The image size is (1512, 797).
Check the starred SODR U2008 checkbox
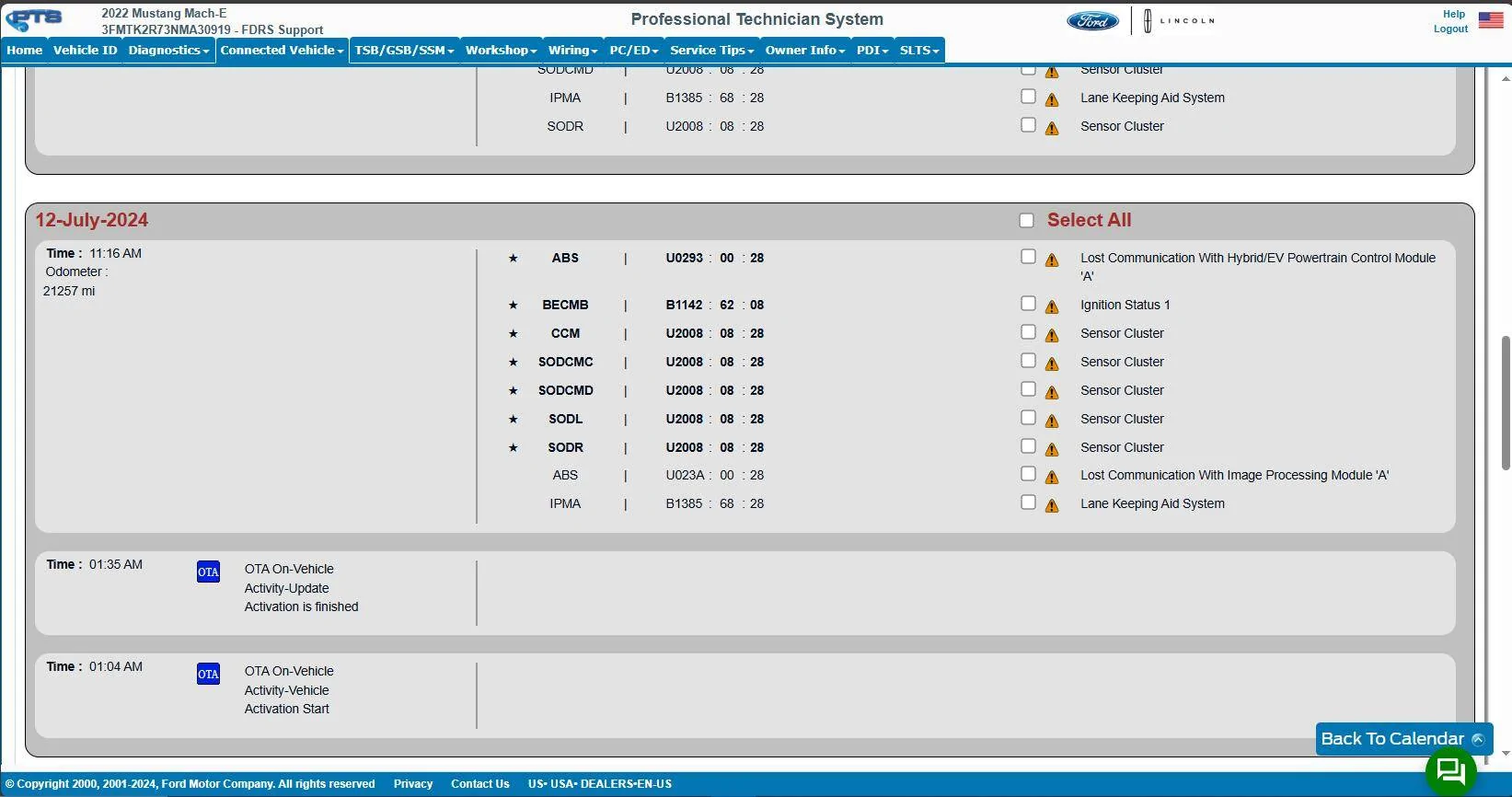(1028, 446)
